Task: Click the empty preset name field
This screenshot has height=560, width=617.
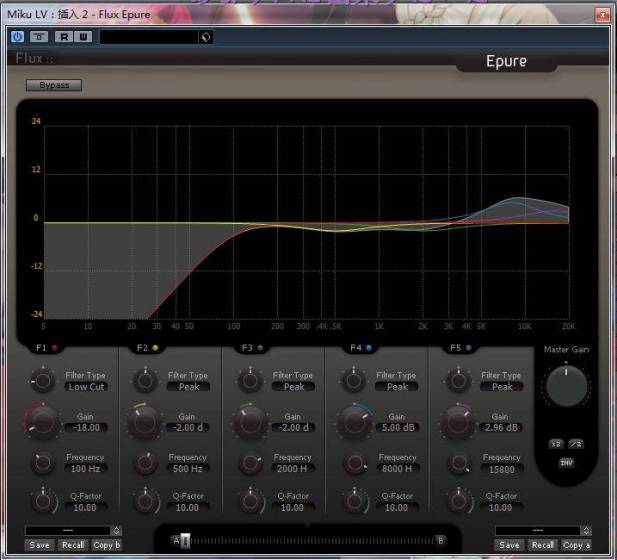Action: click(149, 37)
